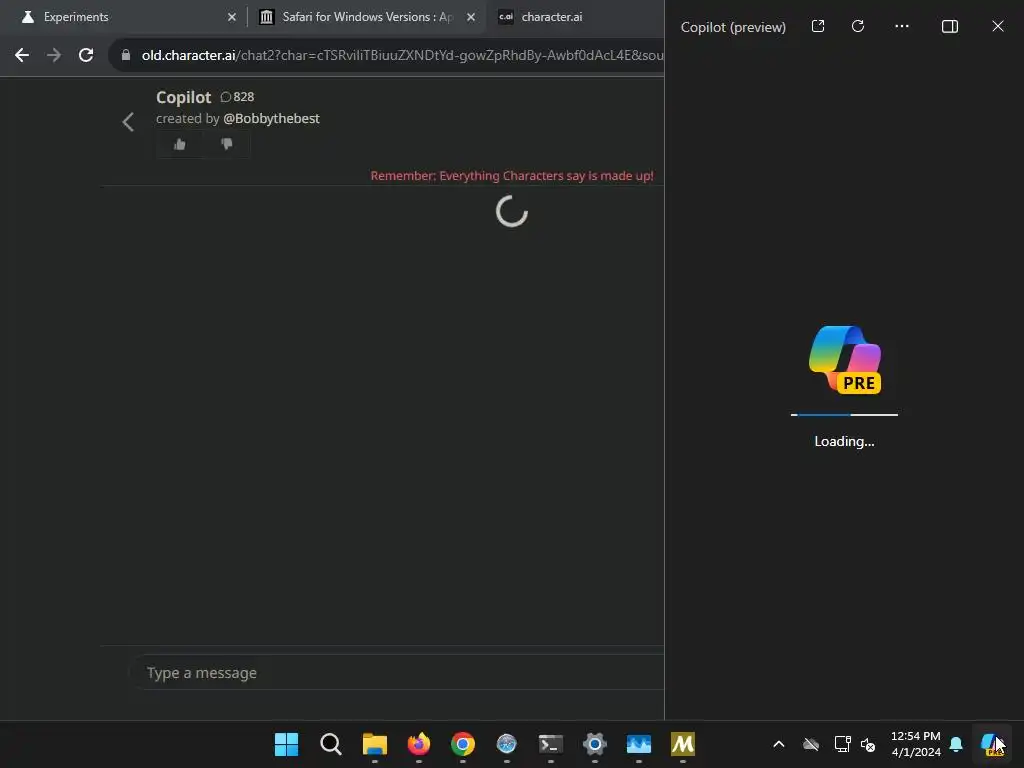Open the Settings gear app from taskbar
1024x768 pixels.
(x=594, y=744)
